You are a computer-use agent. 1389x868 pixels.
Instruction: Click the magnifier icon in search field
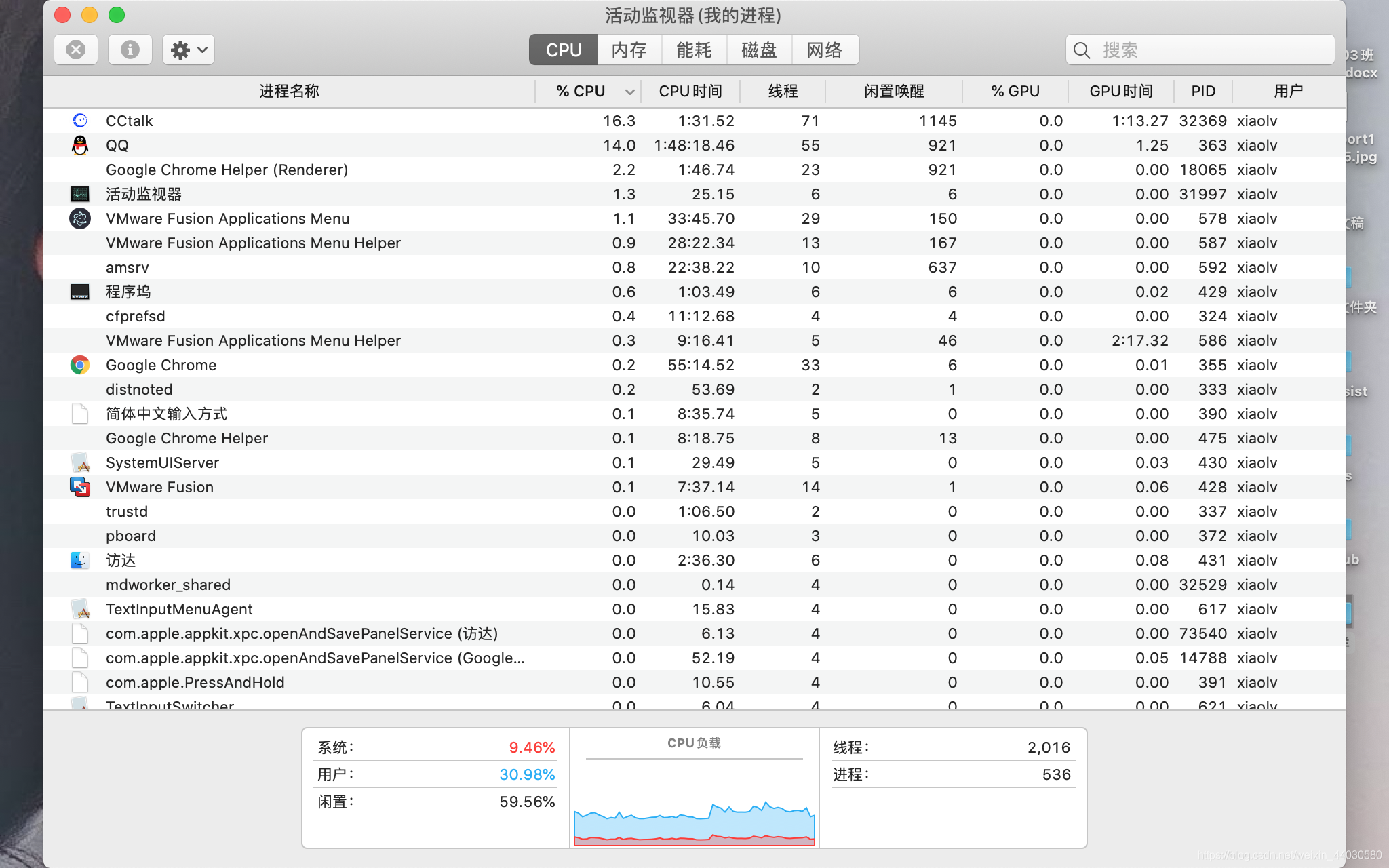pyautogui.click(x=1082, y=50)
